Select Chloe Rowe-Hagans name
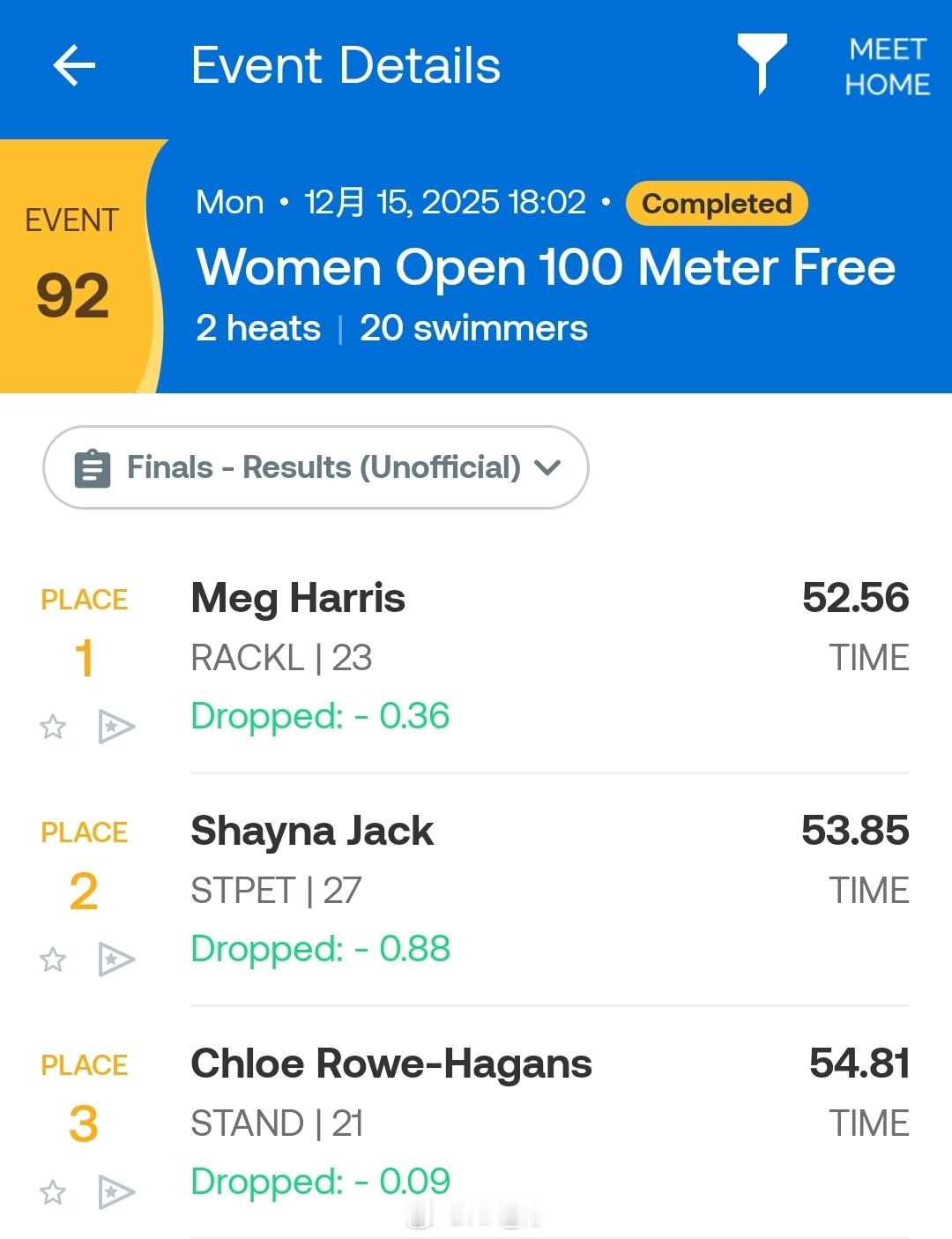This screenshot has height=1239, width=952. (391, 1064)
